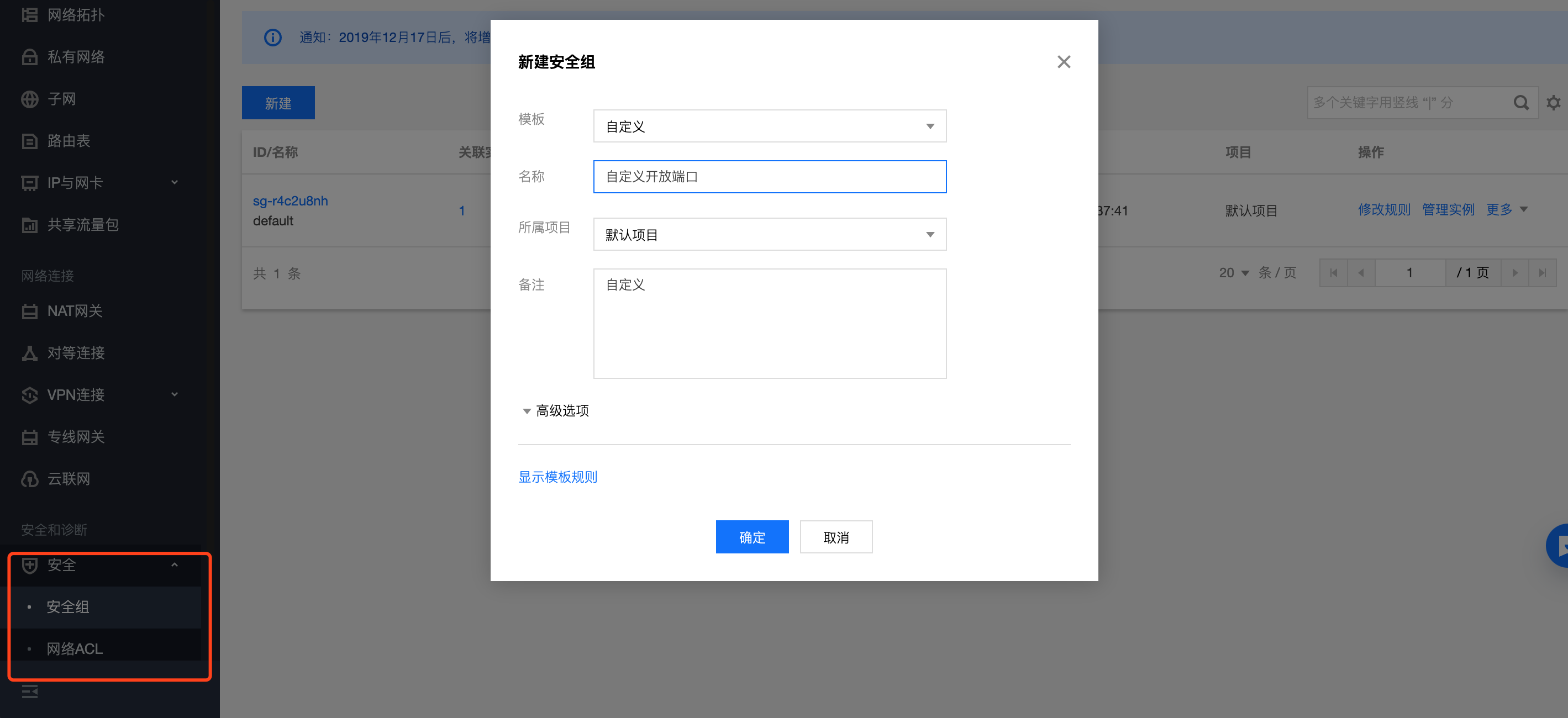Click the 子网 globe icon

click(x=29, y=99)
